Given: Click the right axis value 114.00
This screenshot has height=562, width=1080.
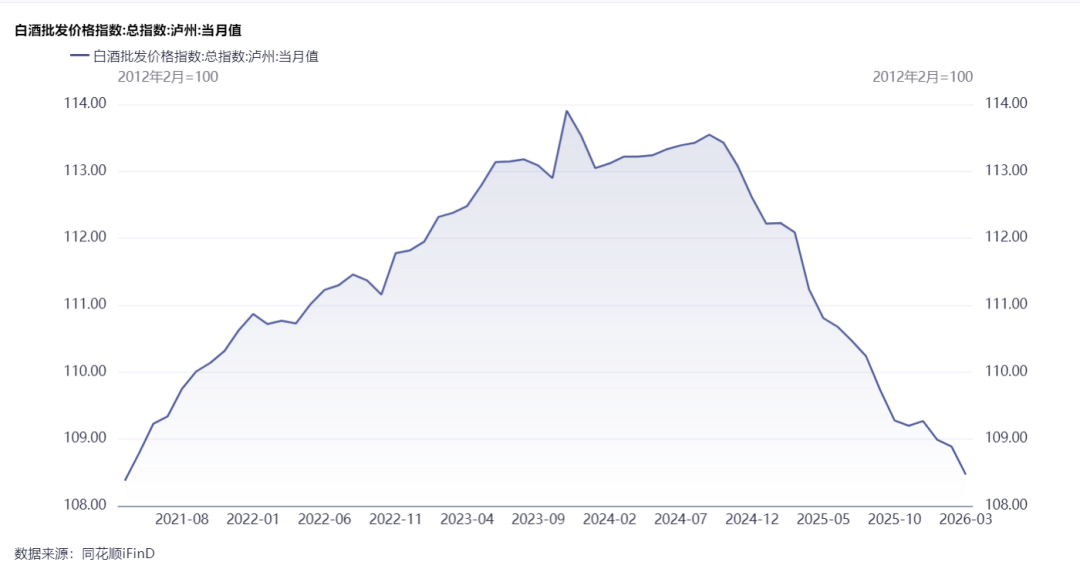Looking at the screenshot, I should point(1006,103).
